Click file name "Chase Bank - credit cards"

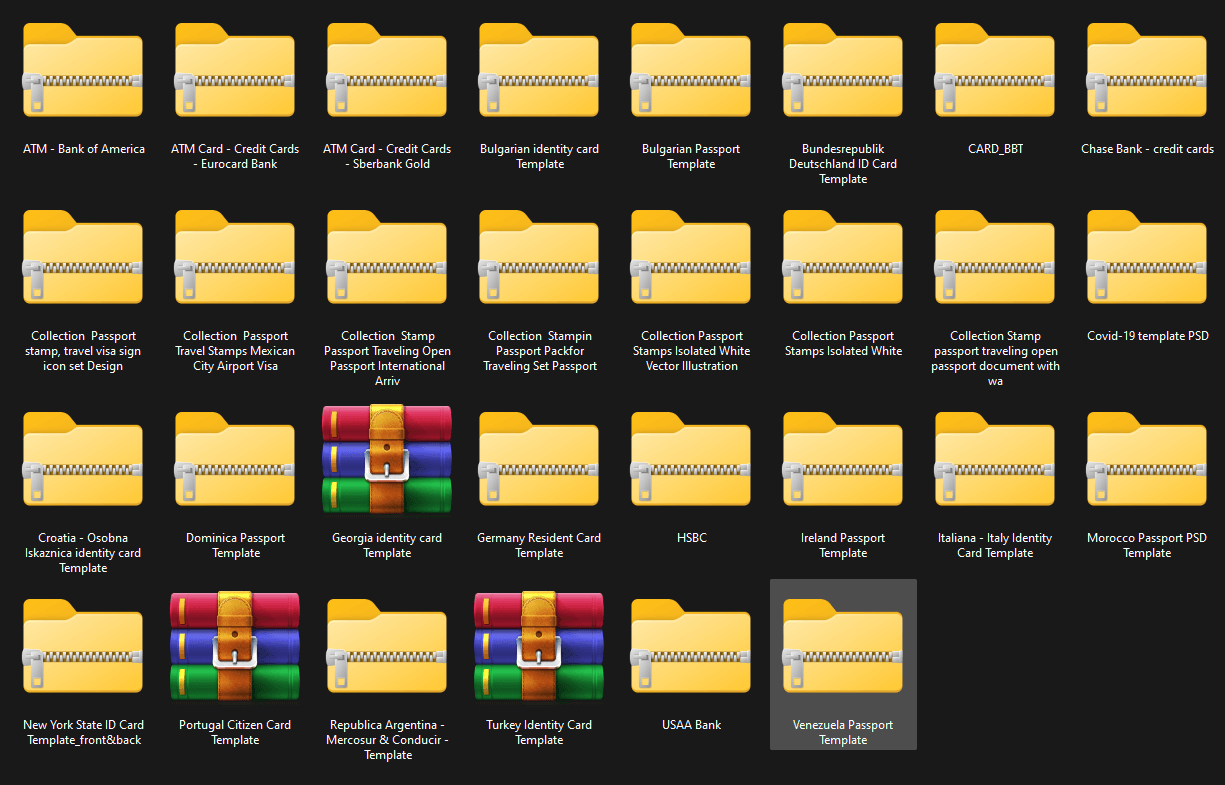click(x=1147, y=149)
